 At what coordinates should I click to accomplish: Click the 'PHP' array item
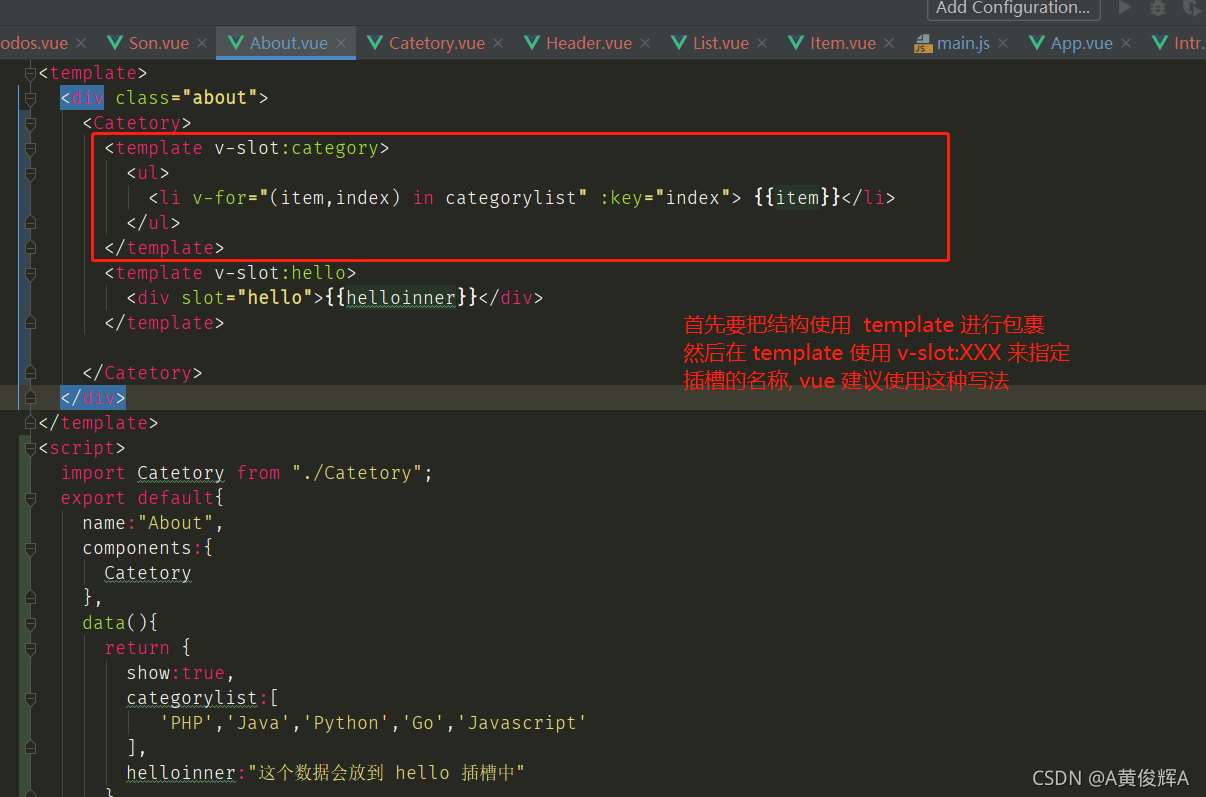coord(187,723)
